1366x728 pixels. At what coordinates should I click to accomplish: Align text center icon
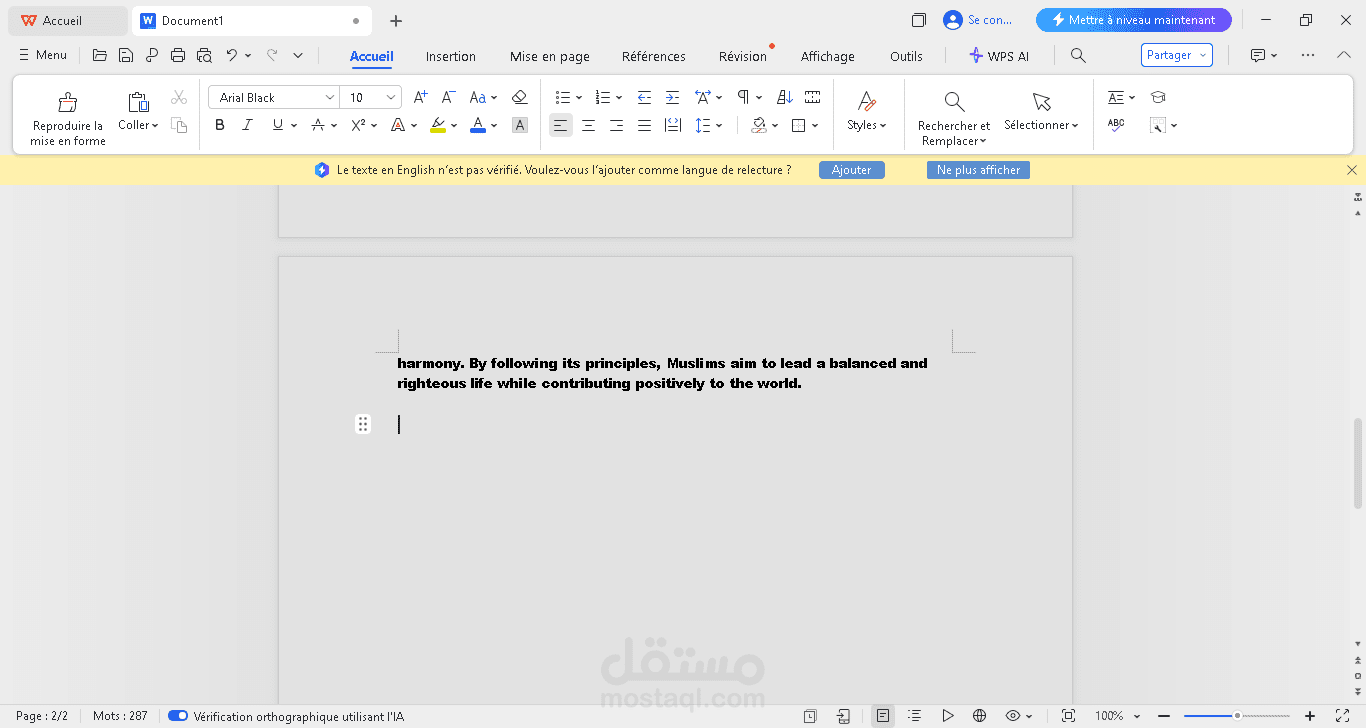point(589,125)
